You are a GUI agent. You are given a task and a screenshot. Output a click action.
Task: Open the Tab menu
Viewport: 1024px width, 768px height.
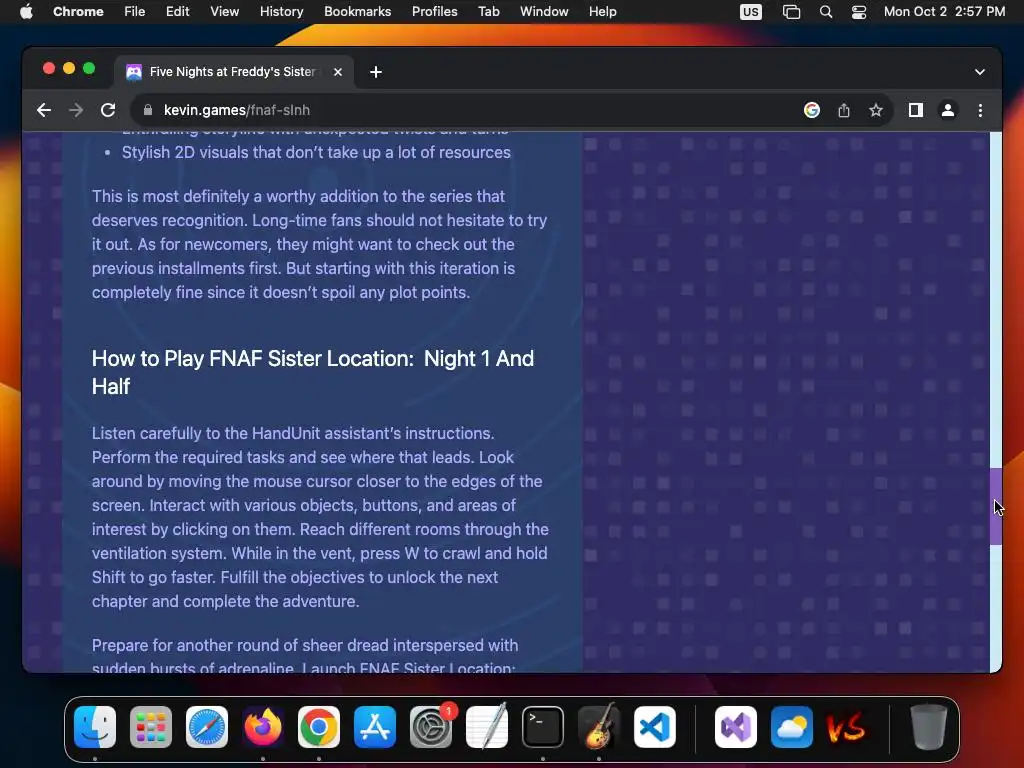pos(488,12)
